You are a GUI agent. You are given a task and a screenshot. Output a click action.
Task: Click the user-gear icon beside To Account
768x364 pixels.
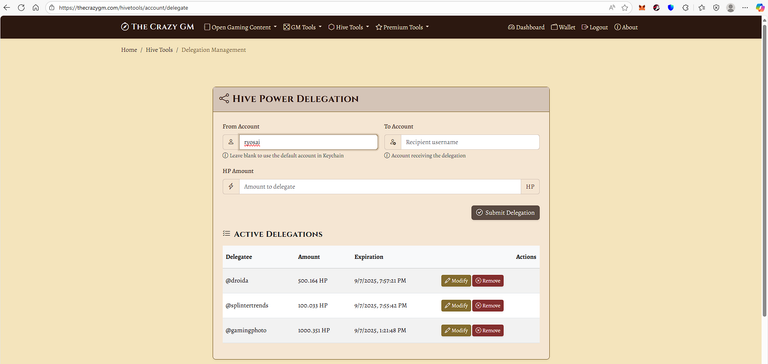(393, 142)
